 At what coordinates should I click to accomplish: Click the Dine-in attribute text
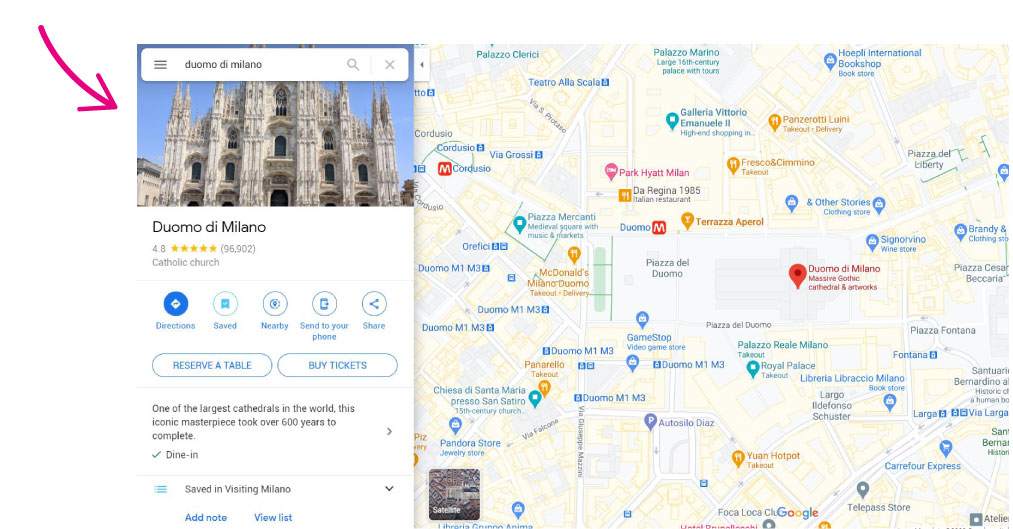182,455
